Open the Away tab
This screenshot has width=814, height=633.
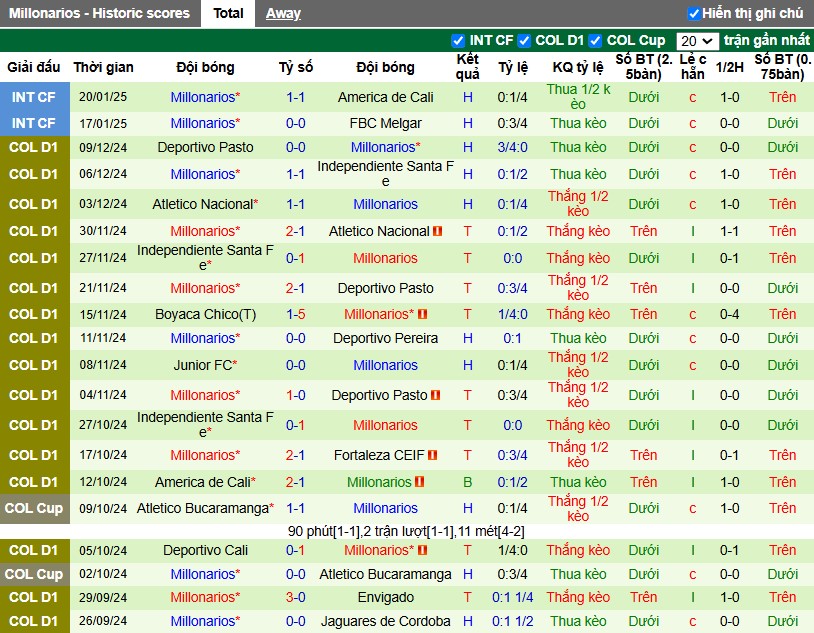[x=283, y=14]
